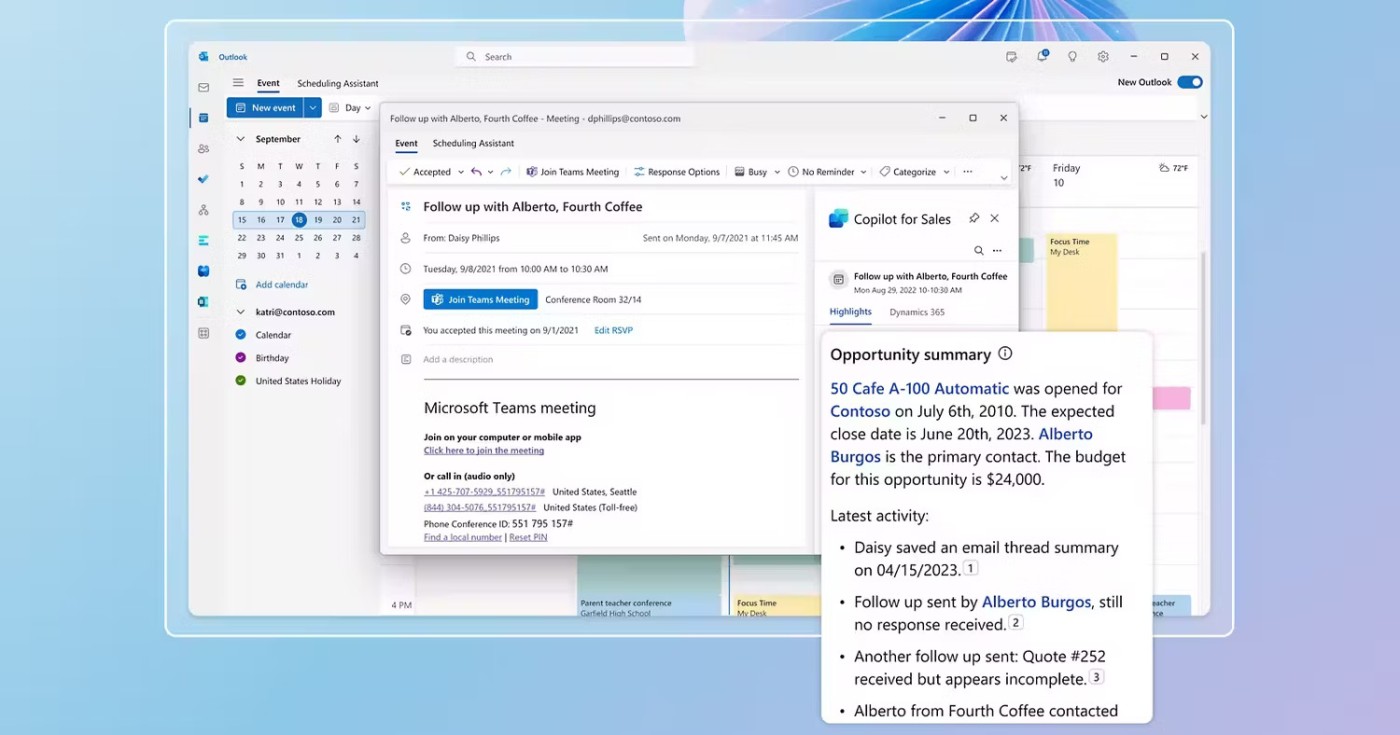Open the To Do checkmark icon

coord(203,179)
